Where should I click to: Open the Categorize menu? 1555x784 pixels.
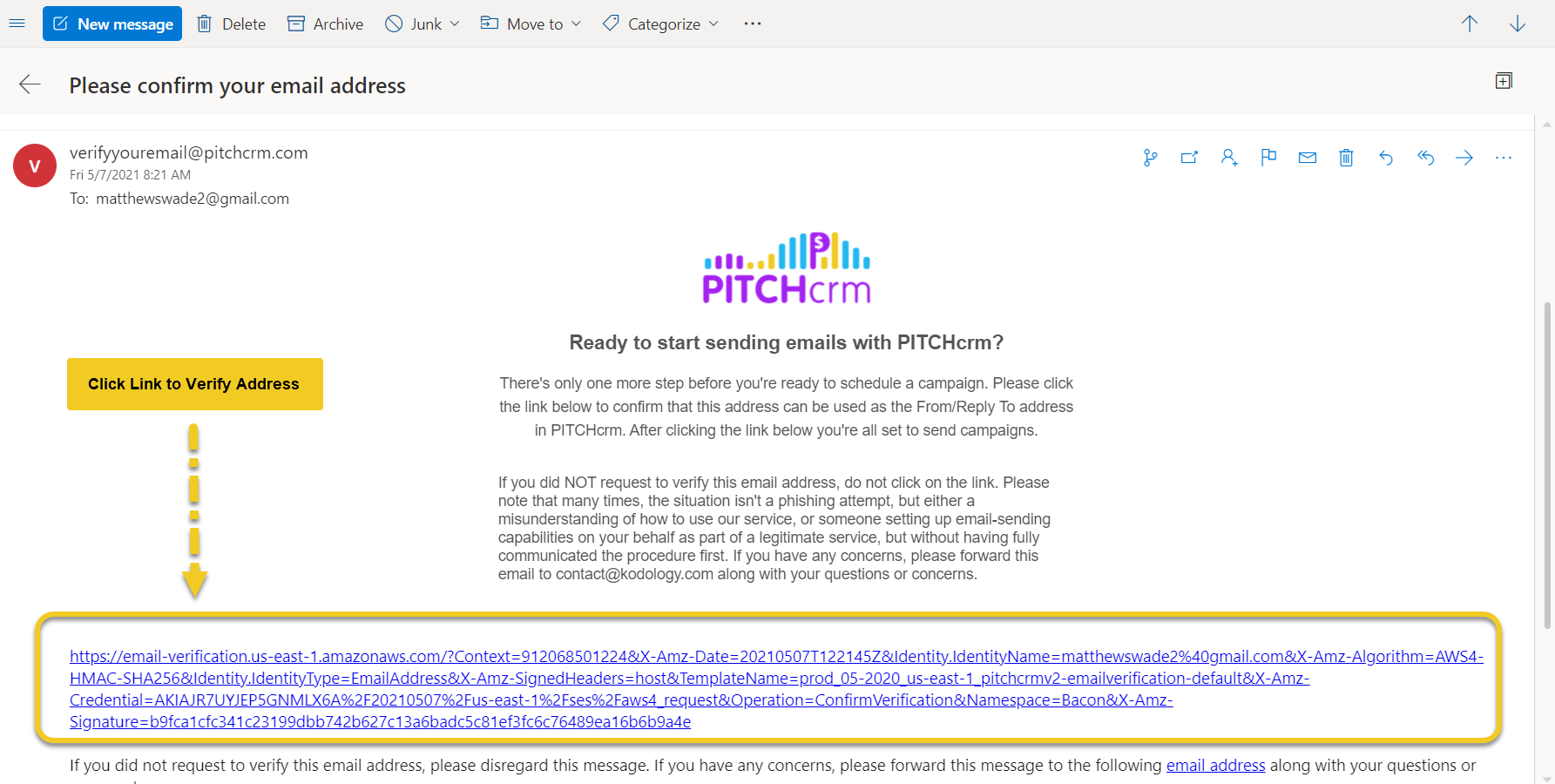(x=651, y=24)
